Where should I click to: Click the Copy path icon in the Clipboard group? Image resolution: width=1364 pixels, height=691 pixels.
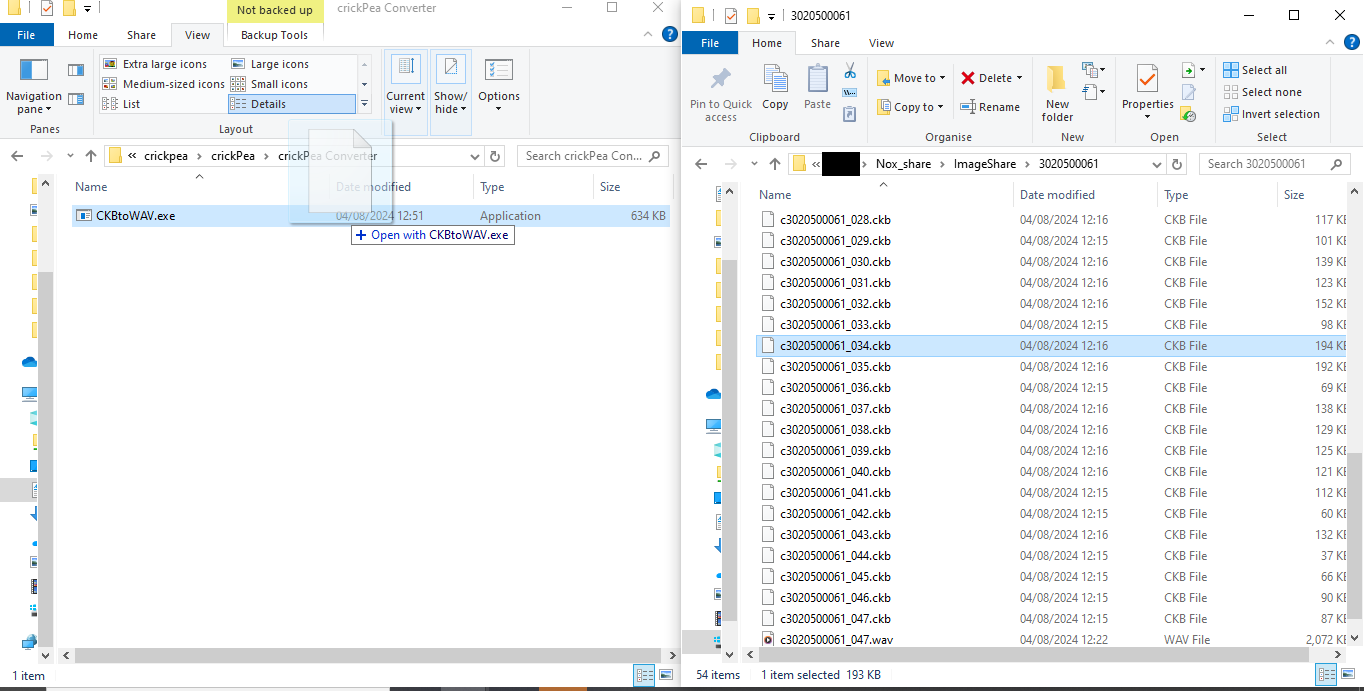coord(850,93)
